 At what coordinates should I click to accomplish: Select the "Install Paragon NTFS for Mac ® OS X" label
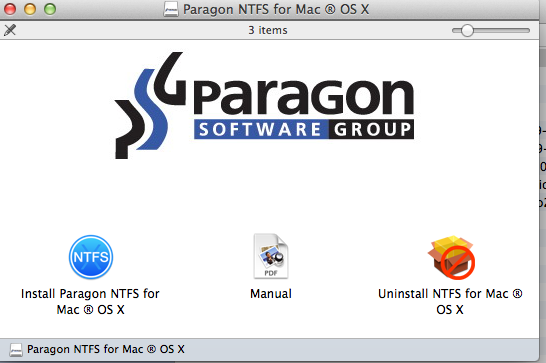pos(90,302)
